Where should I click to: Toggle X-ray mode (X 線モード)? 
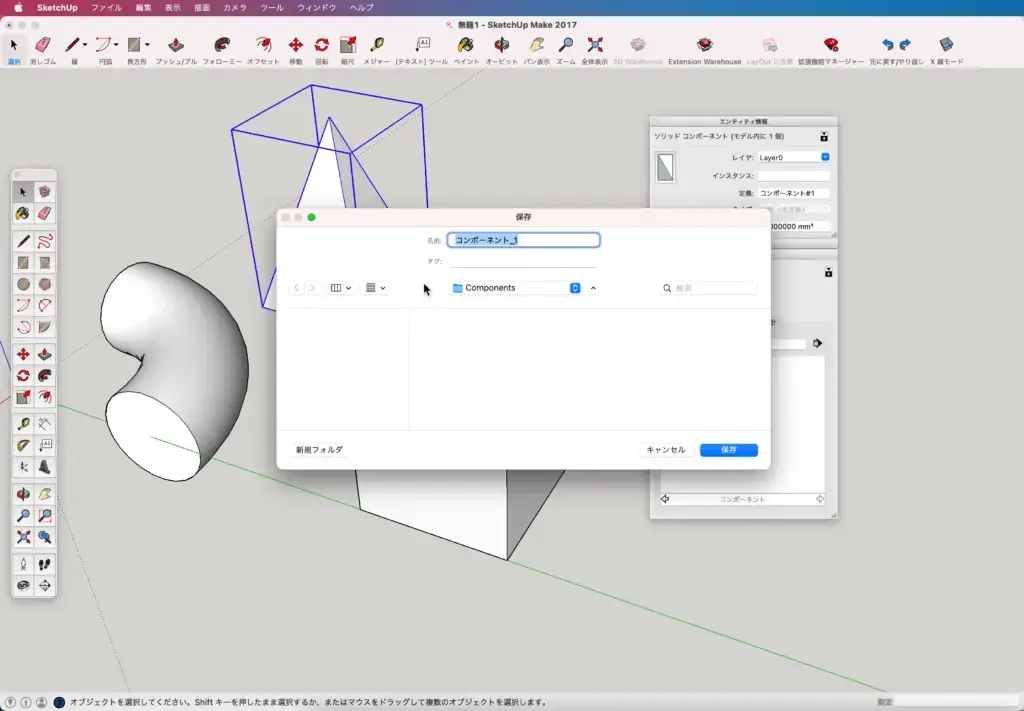point(946,44)
